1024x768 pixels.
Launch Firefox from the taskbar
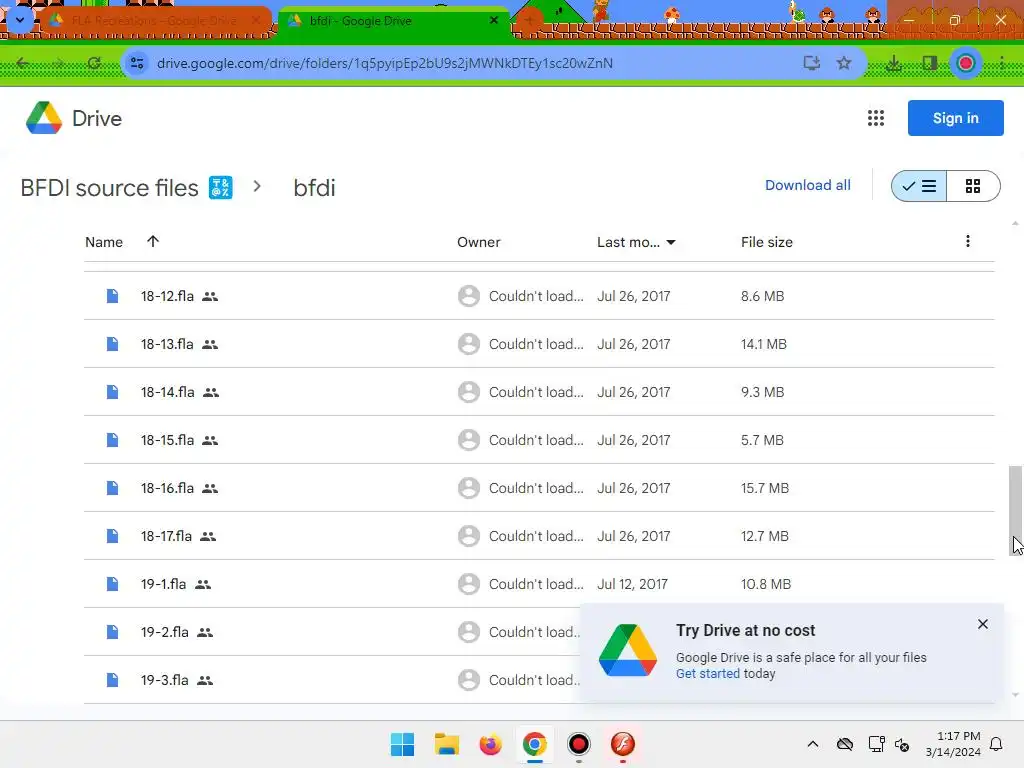click(490, 744)
